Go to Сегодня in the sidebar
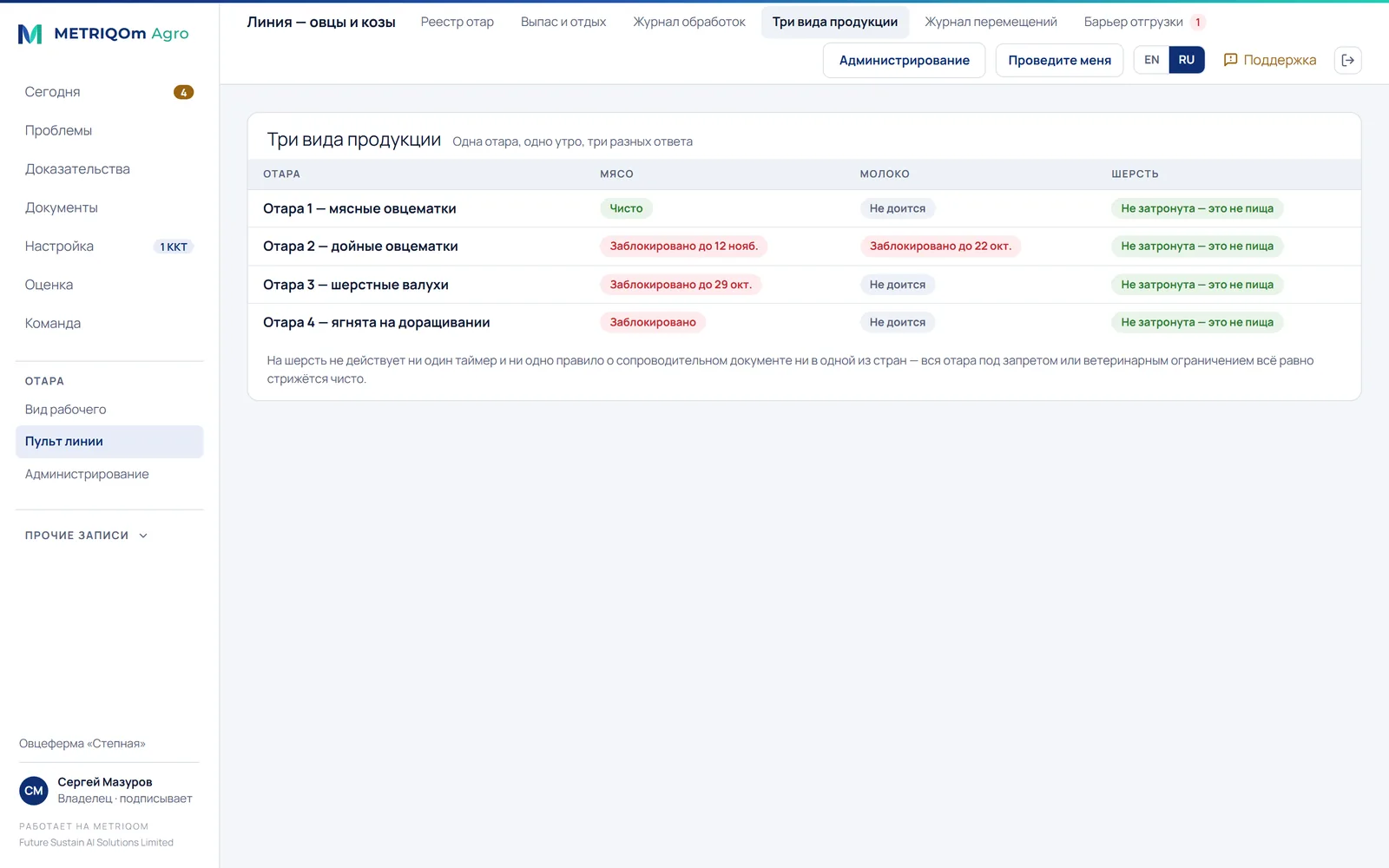Screen dimensions: 1389x868 point(109,92)
